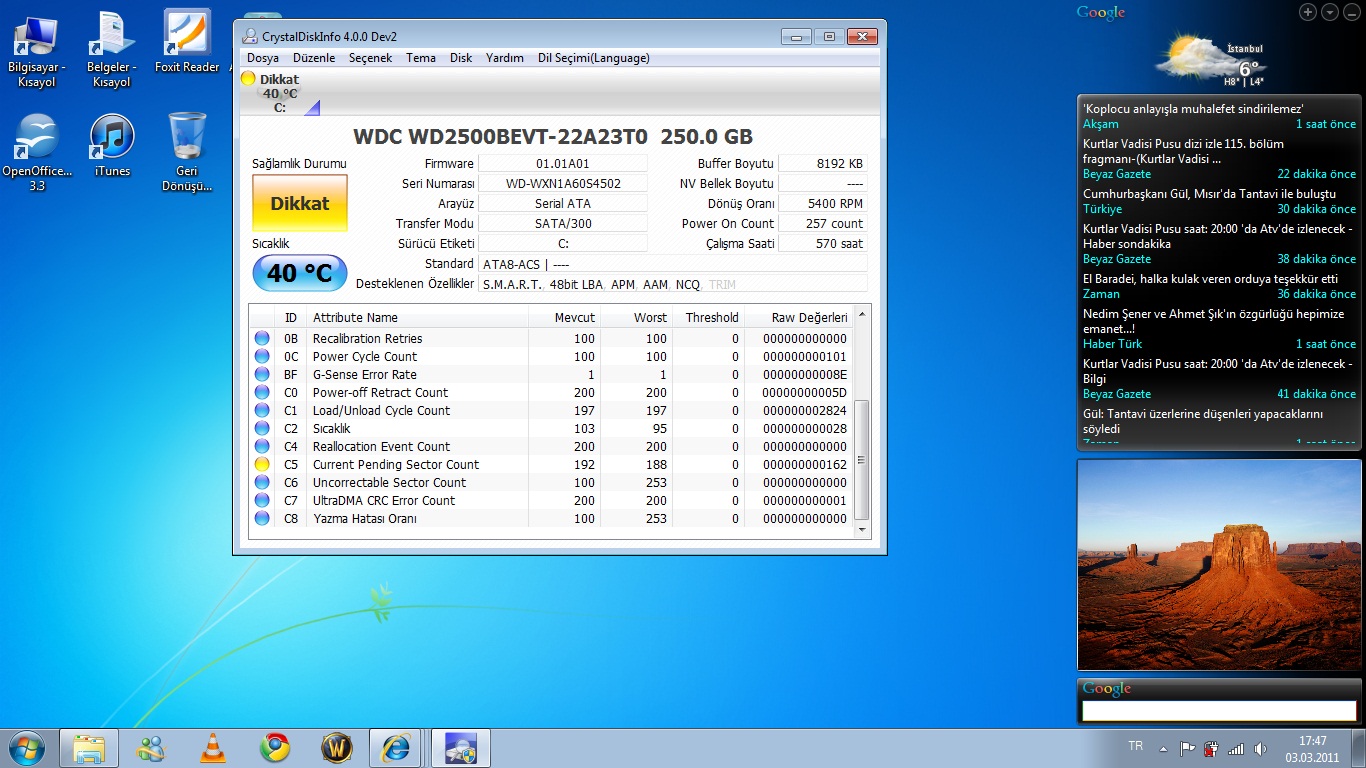Image resolution: width=1366 pixels, height=768 pixels.
Task: Select the Reallocation Event Count row
Action: pyautogui.click(x=551, y=447)
